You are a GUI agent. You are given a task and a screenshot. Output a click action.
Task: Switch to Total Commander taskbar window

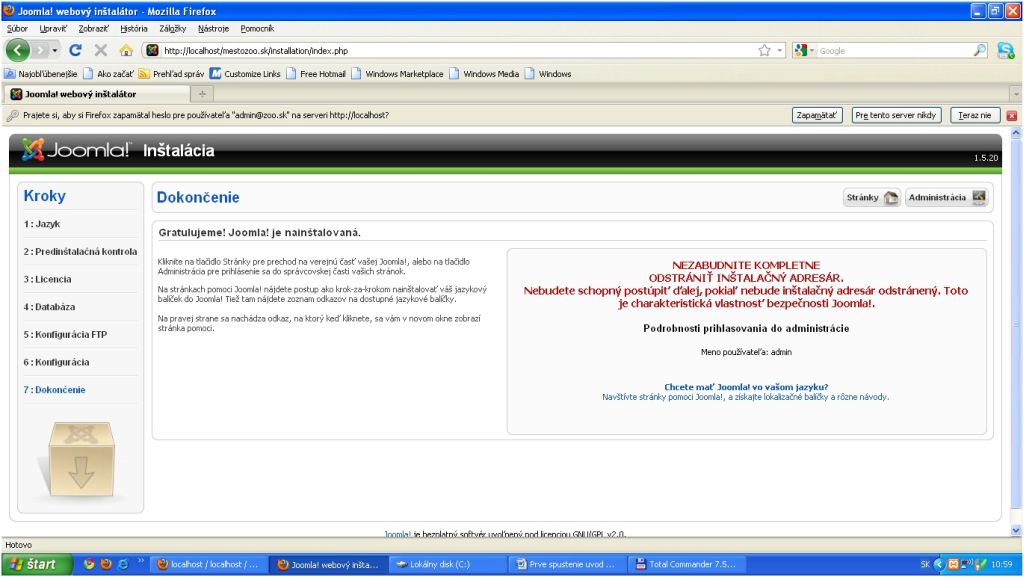point(687,564)
